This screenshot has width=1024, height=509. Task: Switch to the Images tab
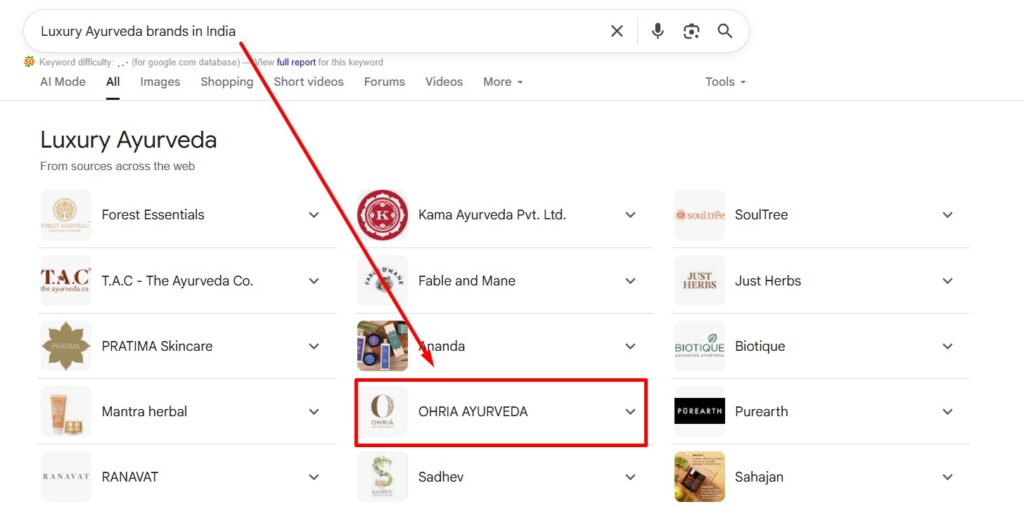pyautogui.click(x=160, y=82)
